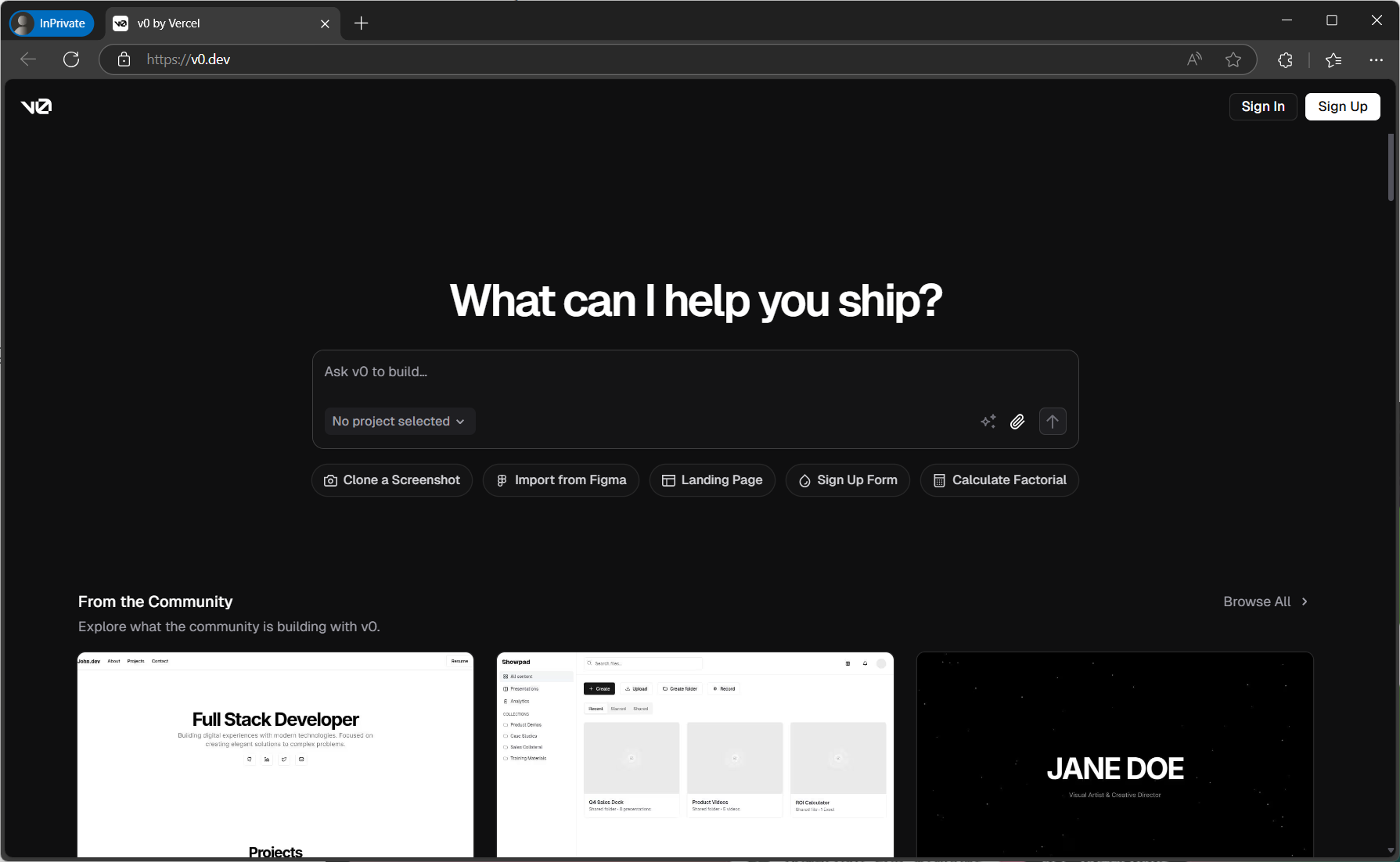
Task: Choose the Sign Up Form suggestion
Action: point(848,480)
